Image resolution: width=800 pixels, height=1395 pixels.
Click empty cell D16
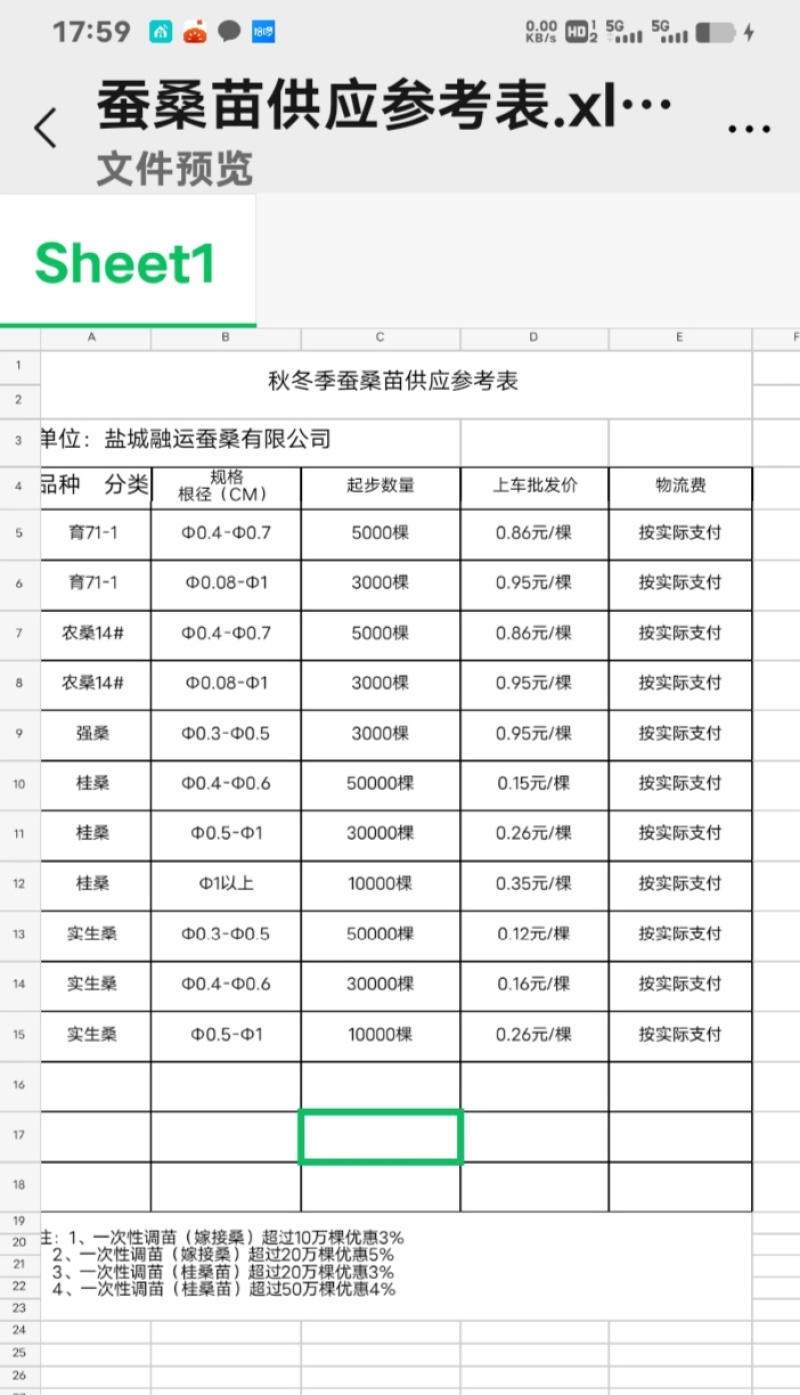pos(534,1086)
